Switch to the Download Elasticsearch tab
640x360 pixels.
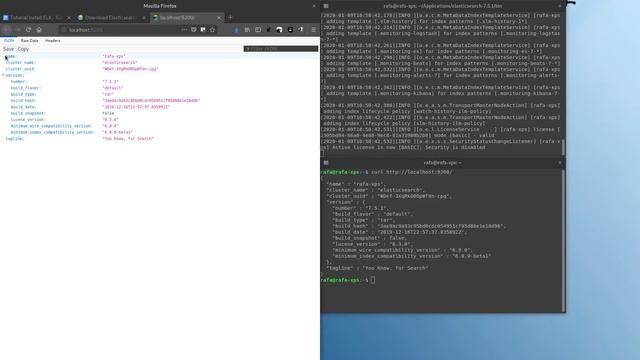point(112,18)
